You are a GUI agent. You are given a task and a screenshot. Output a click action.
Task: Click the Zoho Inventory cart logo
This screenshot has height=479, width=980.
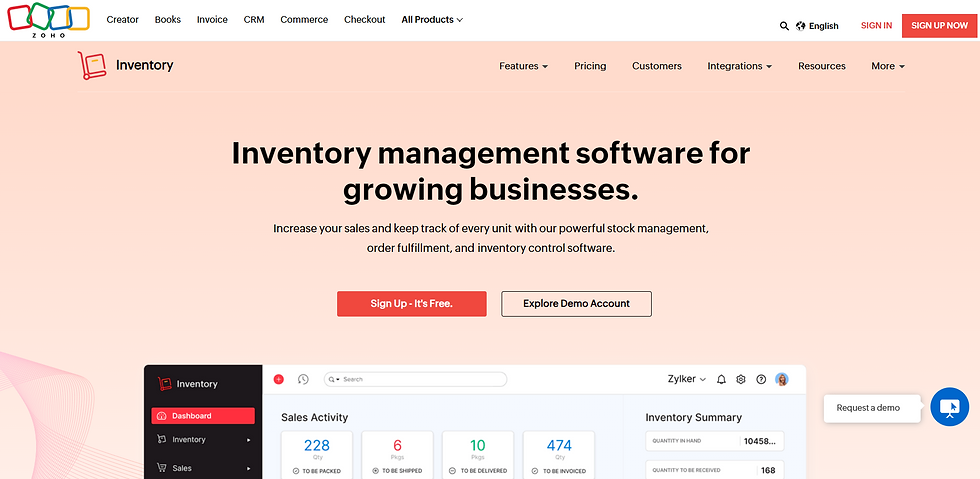click(x=92, y=66)
